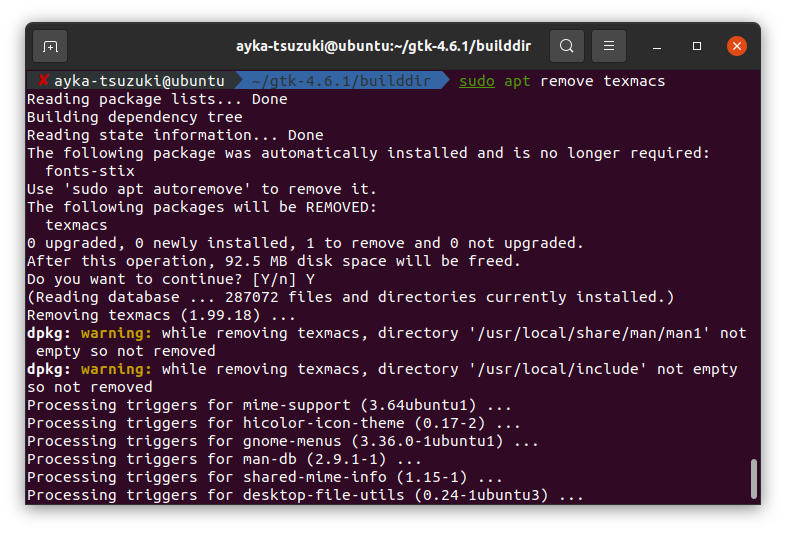Click the line 'Removing texmacs (1.99.18) ...'

[x=161, y=315]
